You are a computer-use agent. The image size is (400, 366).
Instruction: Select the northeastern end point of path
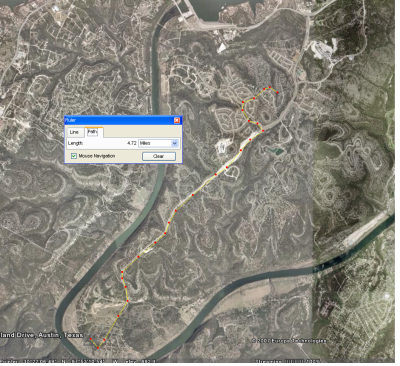click(x=277, y=92)
